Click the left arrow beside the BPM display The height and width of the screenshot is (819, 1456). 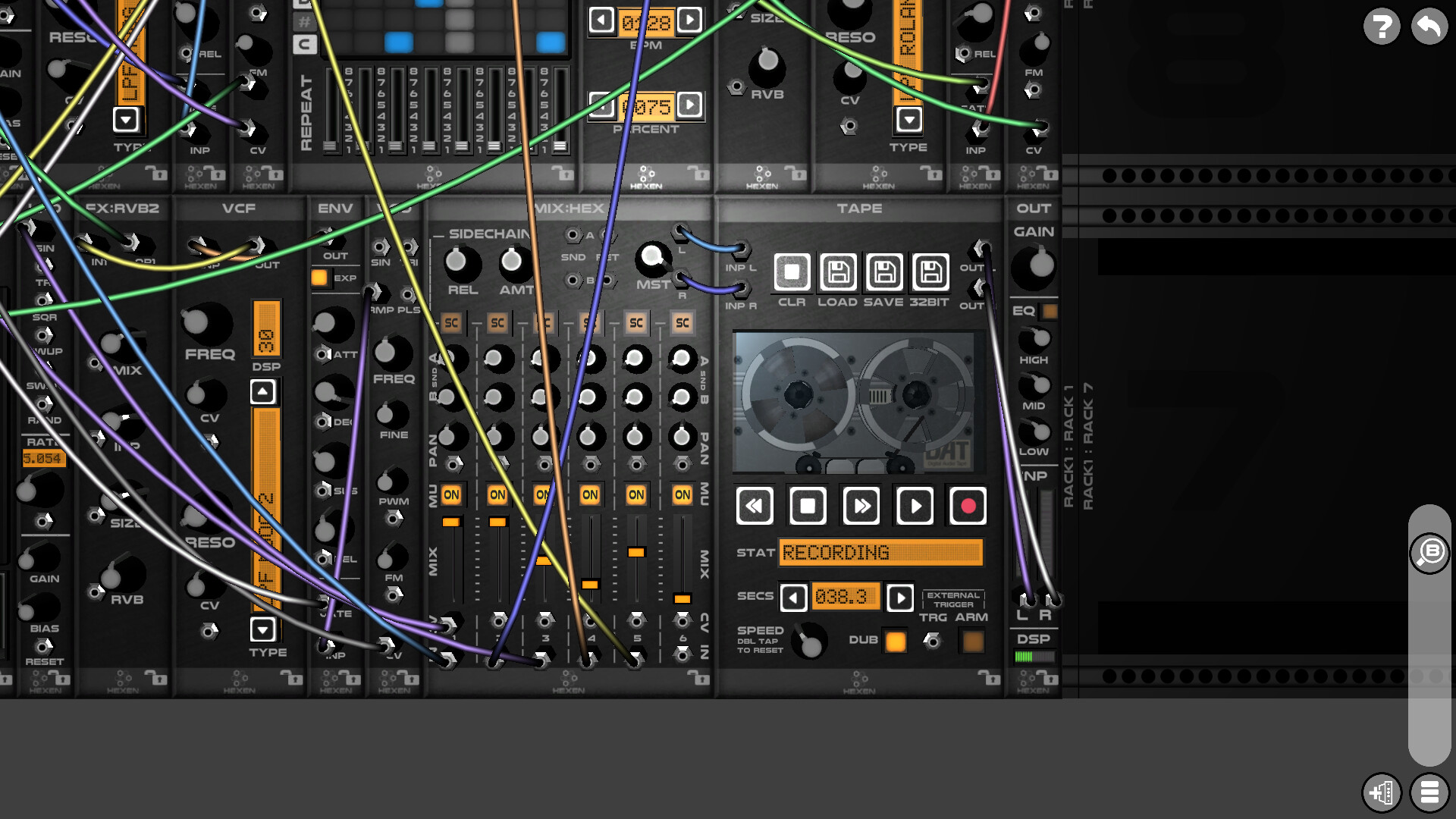pos(601,21)
